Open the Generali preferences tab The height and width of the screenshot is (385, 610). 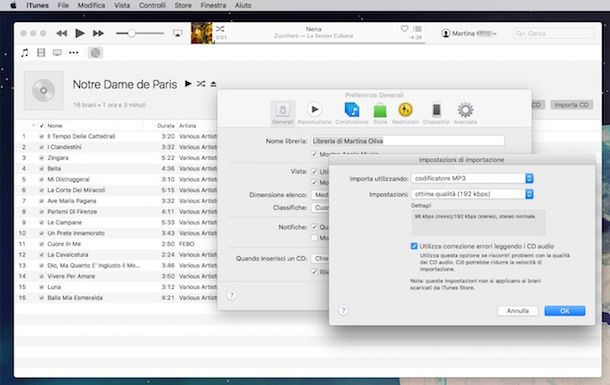coord(283,113)
